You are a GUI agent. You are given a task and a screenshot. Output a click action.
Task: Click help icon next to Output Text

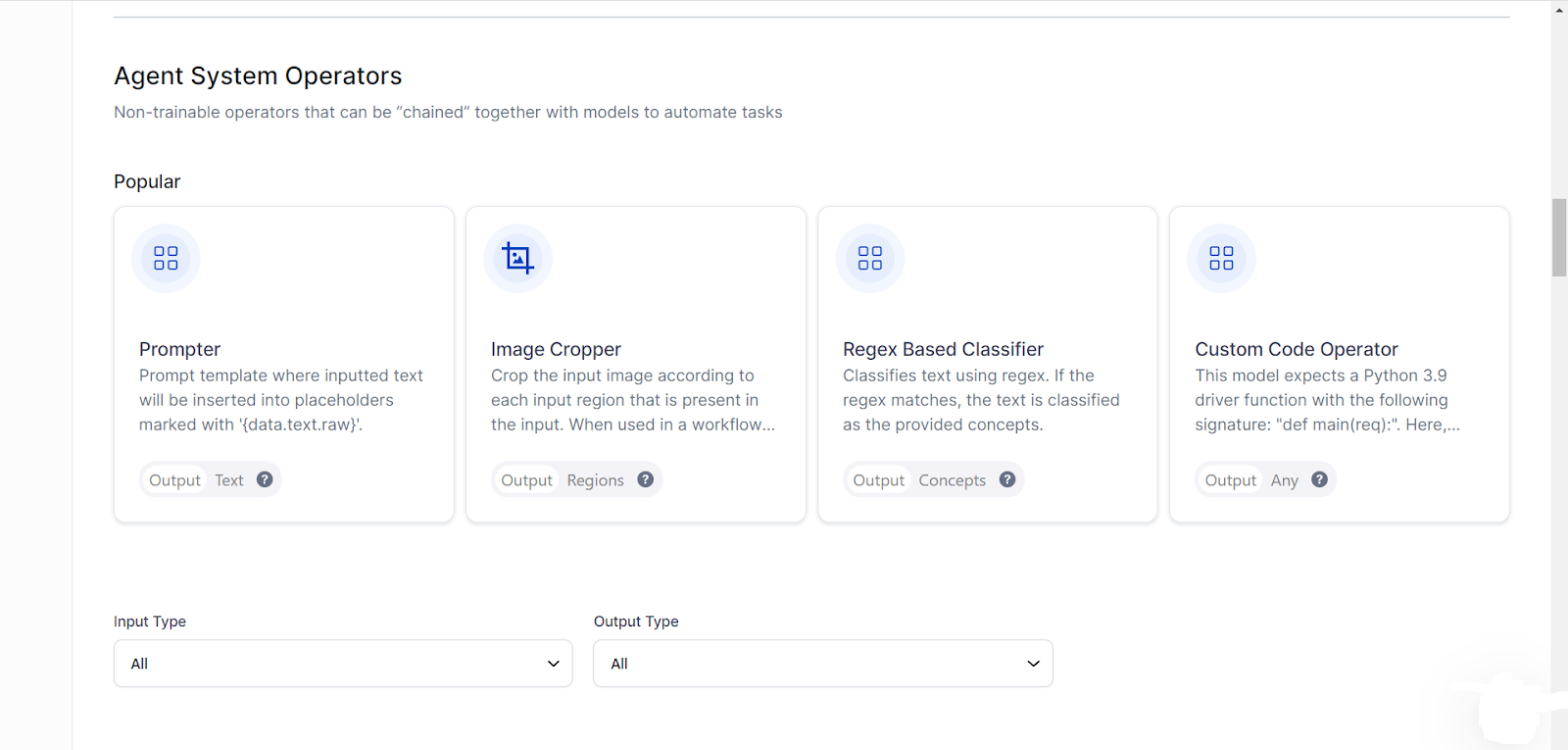click(265, 479)
